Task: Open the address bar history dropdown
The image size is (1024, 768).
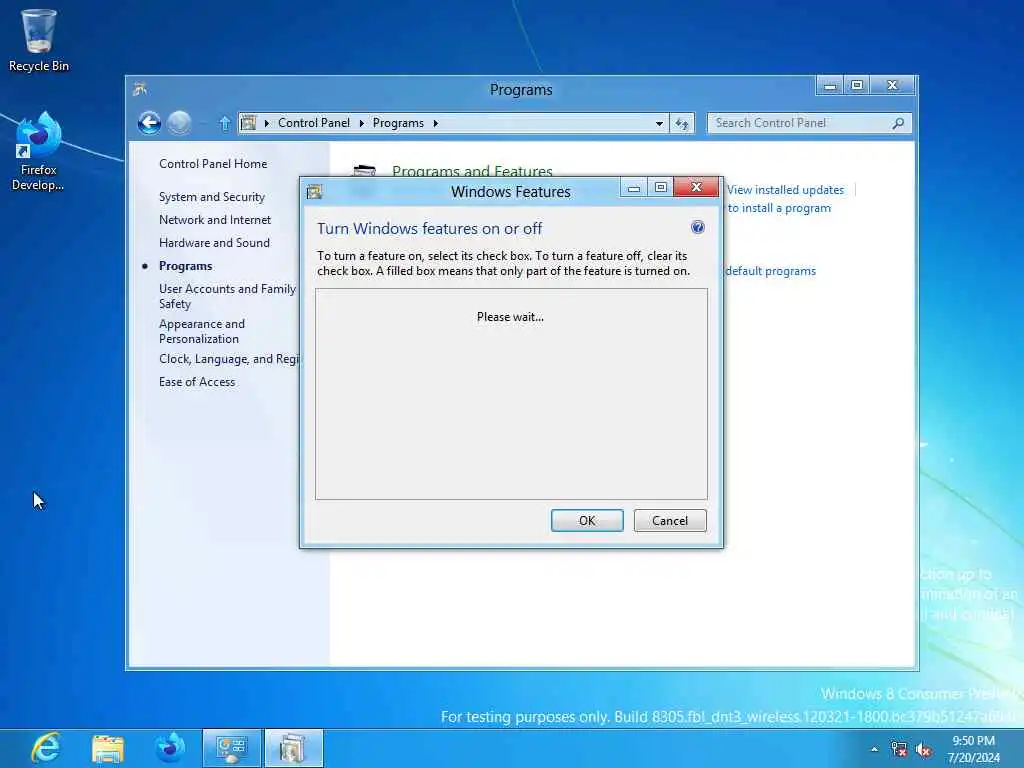Action: 659,123
